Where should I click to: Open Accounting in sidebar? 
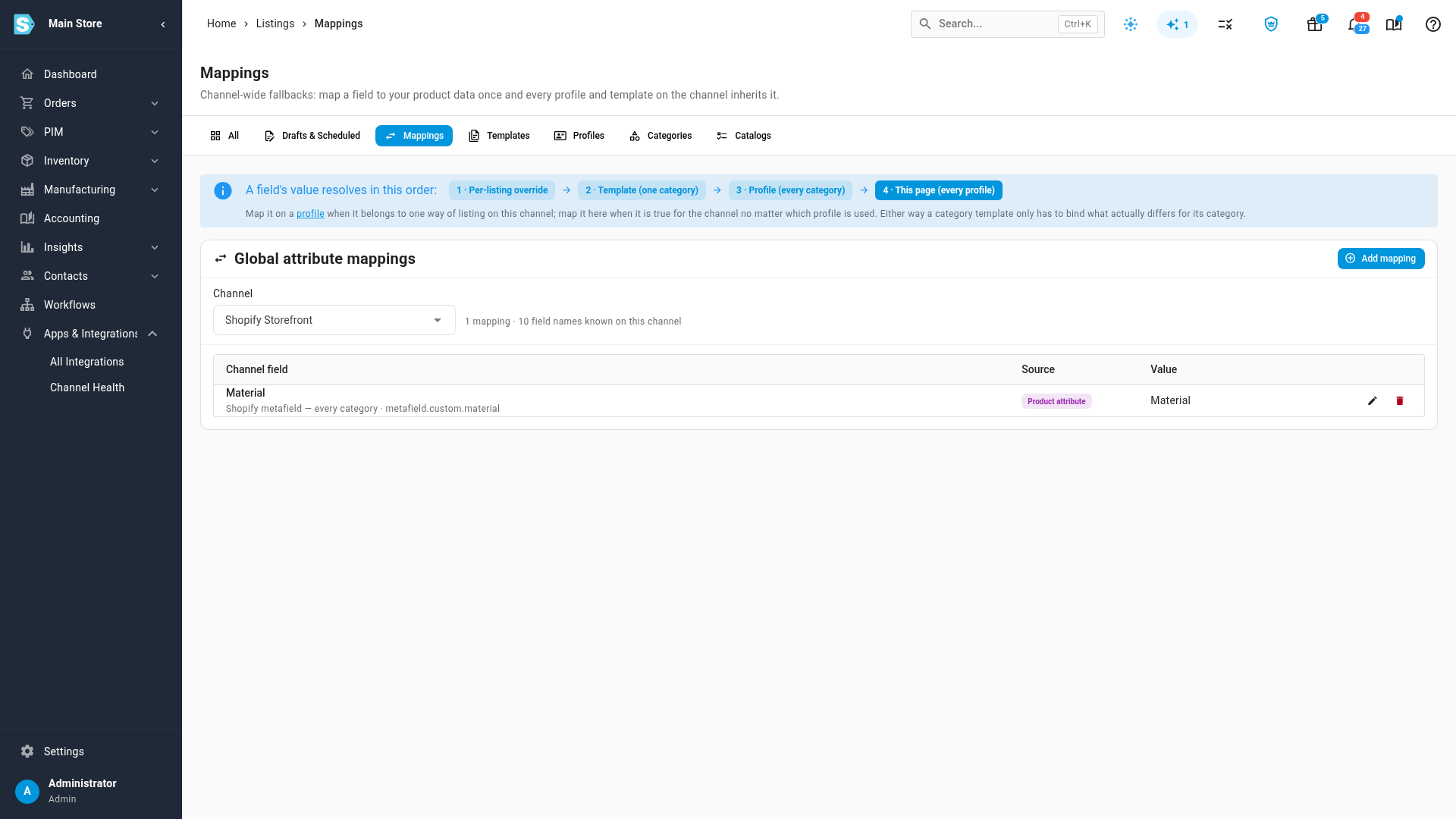(91, 218)
